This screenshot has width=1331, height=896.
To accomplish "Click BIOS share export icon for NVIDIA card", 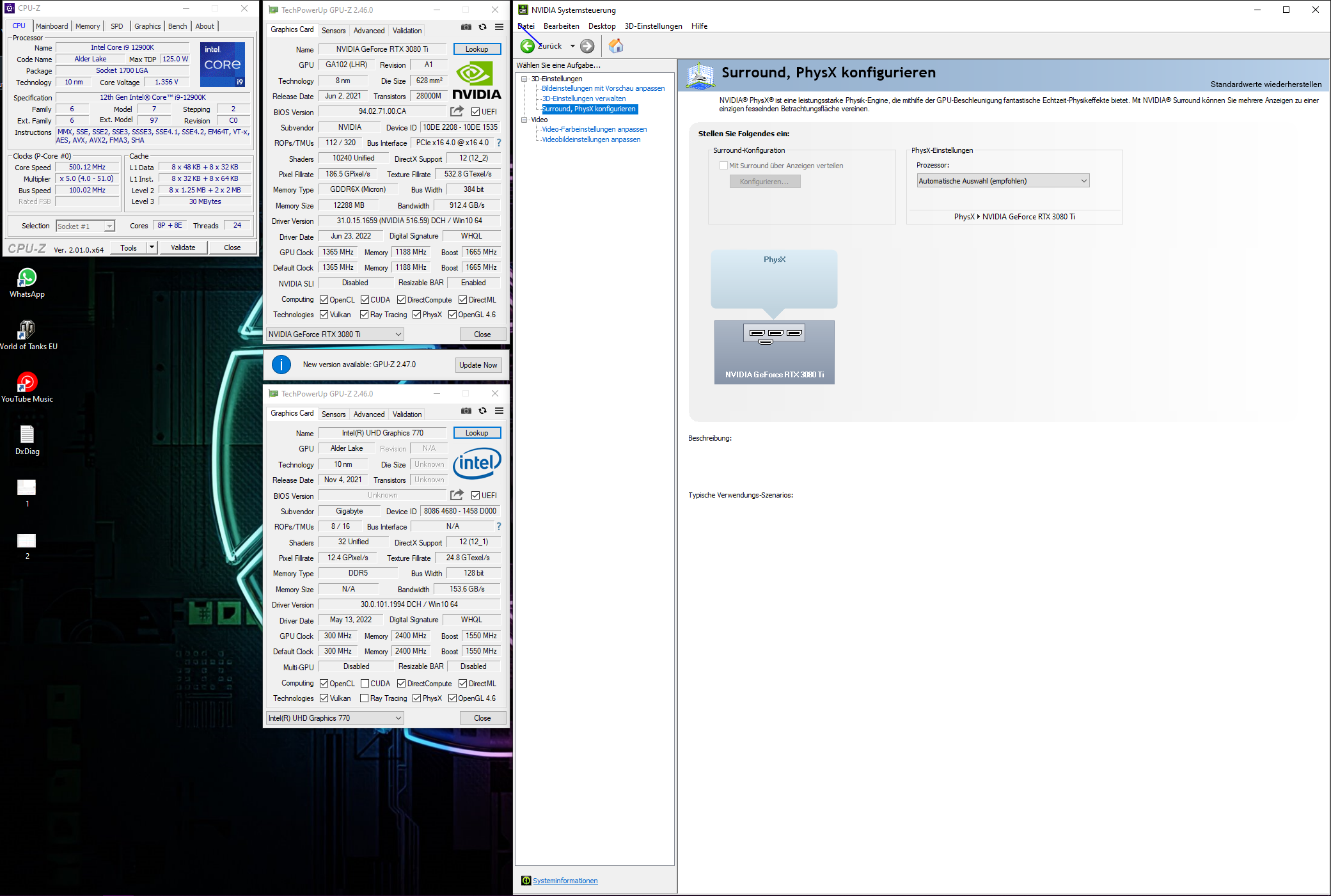I will (x=457, y=111).
